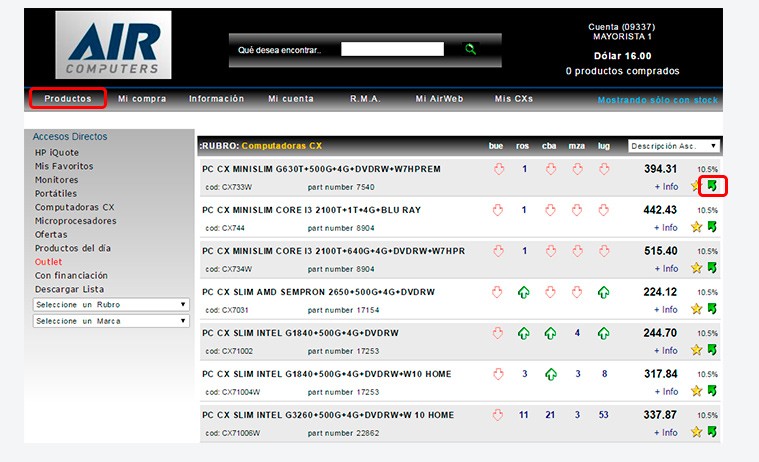The image size is (759, 462).
Task: Go to Mis Favoritos
Action: click(x=64, y=166)
